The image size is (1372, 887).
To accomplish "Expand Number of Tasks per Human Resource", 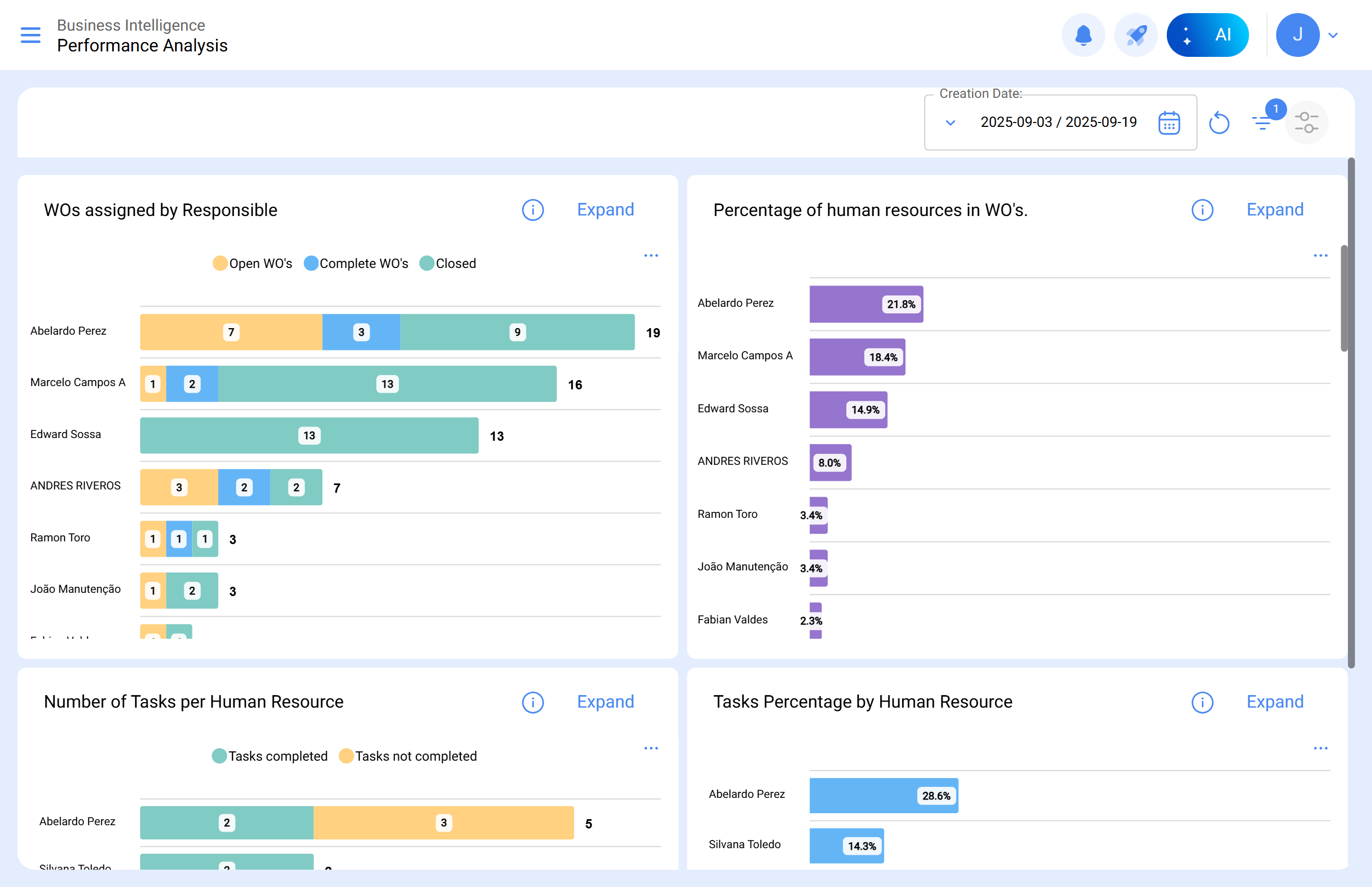I will pyautogui.click(x=605, y=702).
